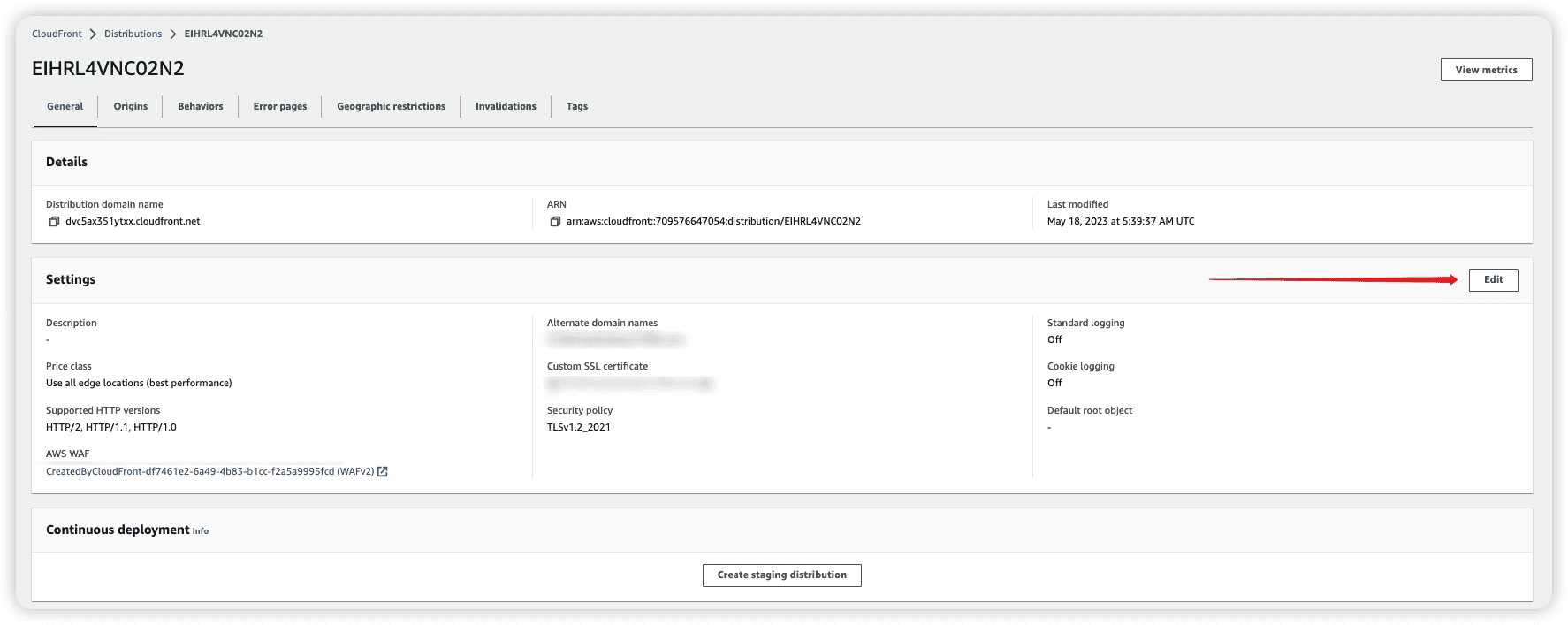Image resolution: width=1568 pixels, height=625 pixels.
Task: Open the Tags tab
Action: tap(577, 107)
